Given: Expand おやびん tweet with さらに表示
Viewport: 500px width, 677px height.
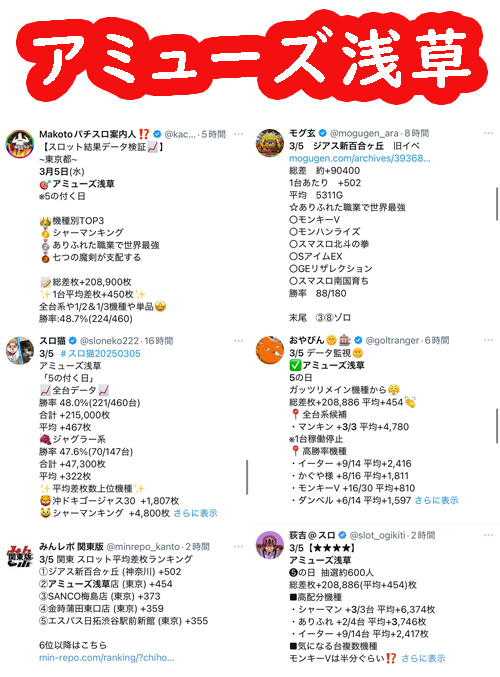Looking at the screenshot, I should click(x=436, y=500).
